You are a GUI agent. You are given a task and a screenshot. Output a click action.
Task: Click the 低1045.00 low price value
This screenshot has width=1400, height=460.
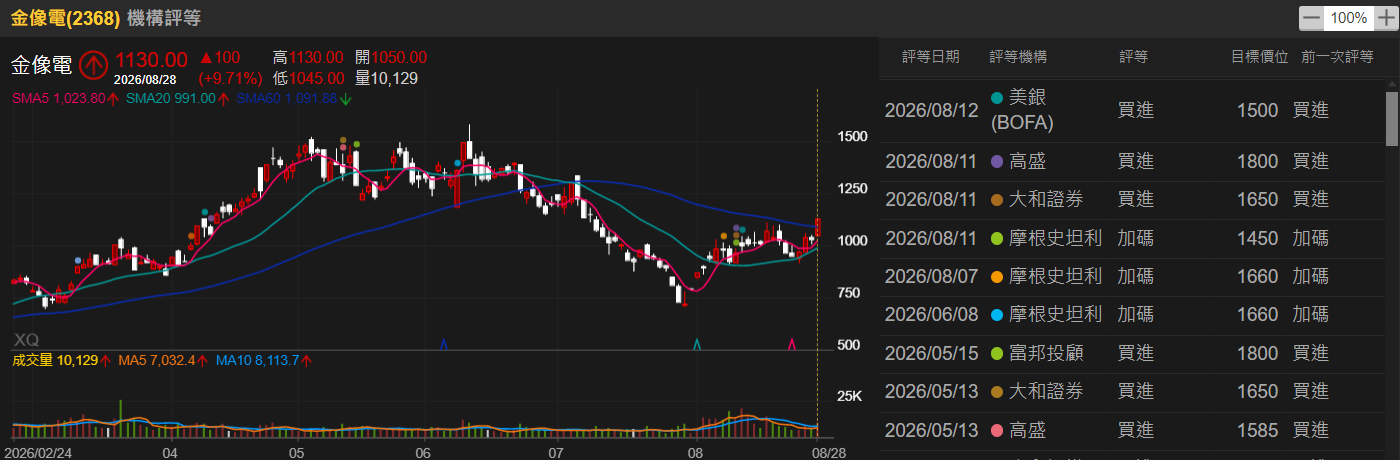coord(308,77)
